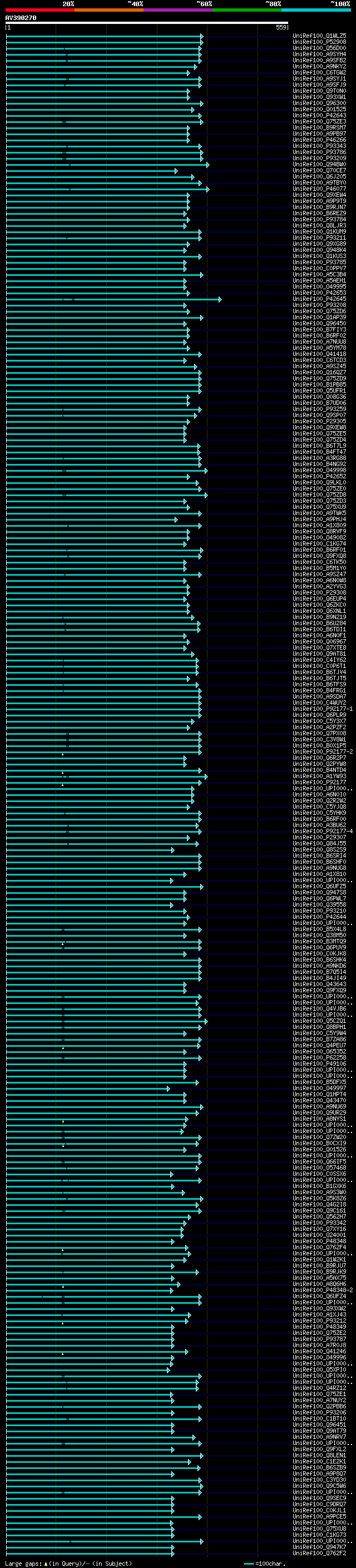Select the UniRef100_P92177-1 label

pos(323,709)
